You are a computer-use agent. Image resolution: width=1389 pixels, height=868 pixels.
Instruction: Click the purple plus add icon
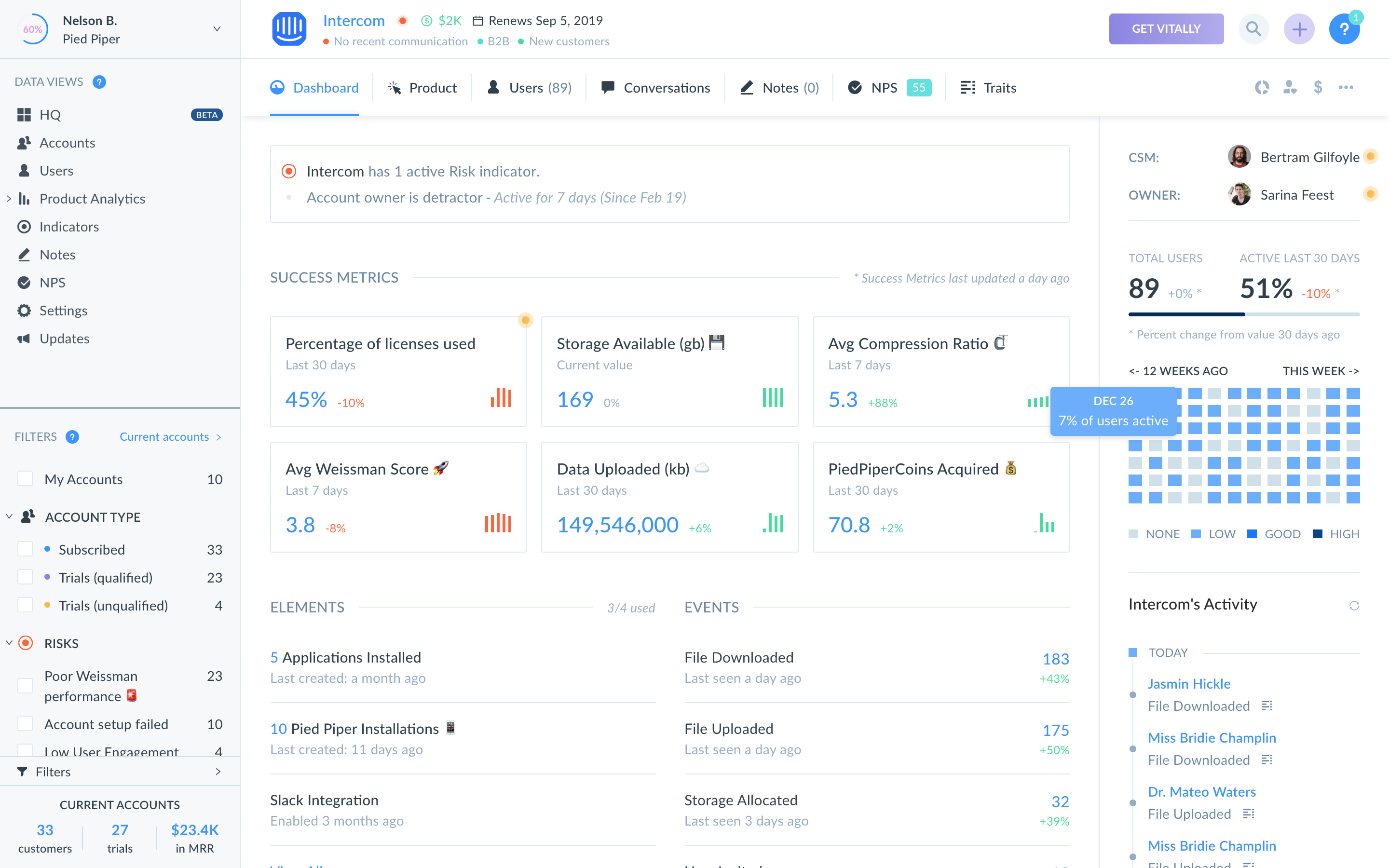1299,29
